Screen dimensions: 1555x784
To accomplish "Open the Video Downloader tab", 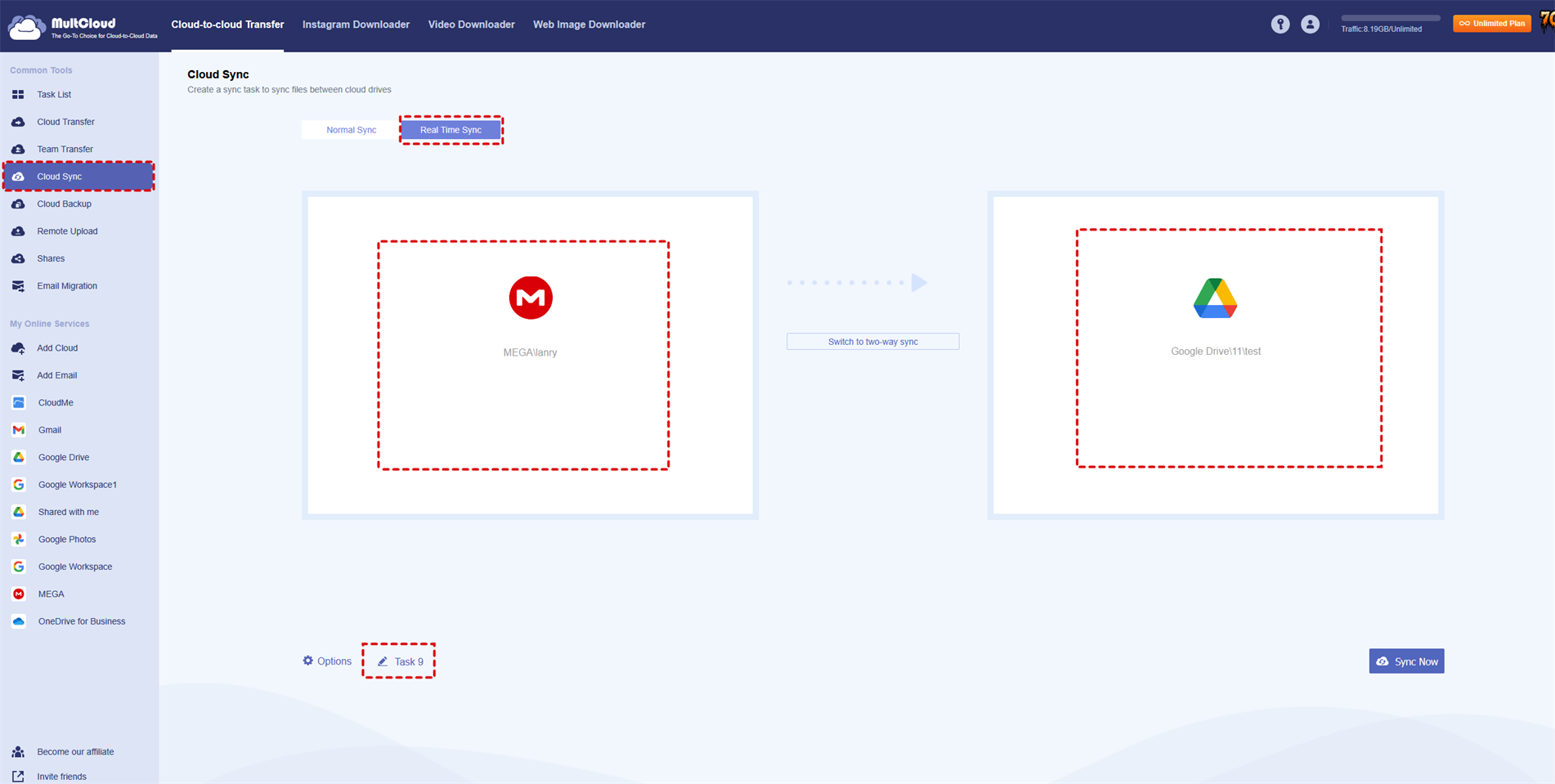I will [472, 25].
